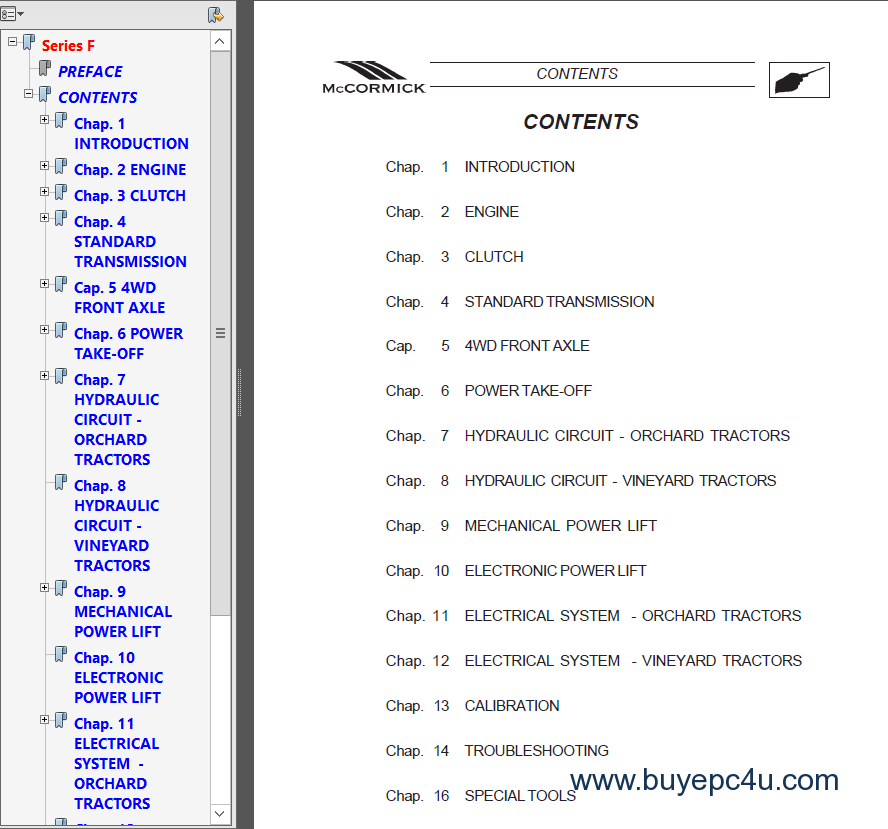Click bookmark icon beside Chap. 2 ENGINE
This screenshot has width=888, height=829.
(x=61, y=166)
